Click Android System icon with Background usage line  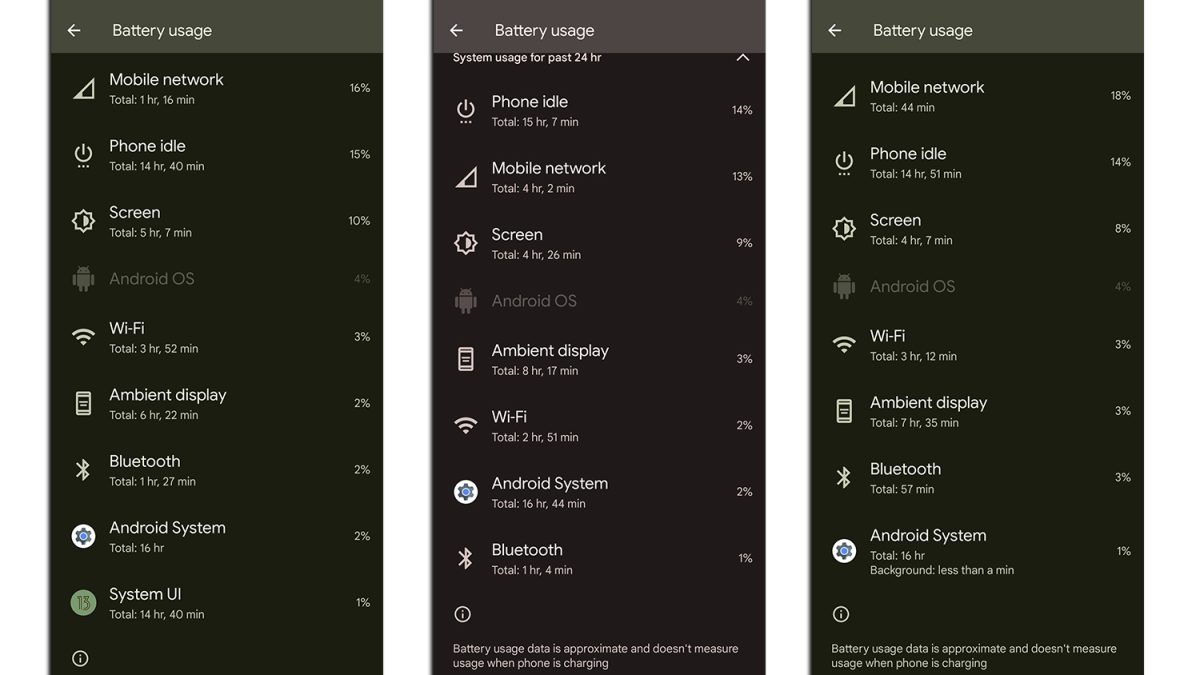pyautogui.click(x=844, y=551)
